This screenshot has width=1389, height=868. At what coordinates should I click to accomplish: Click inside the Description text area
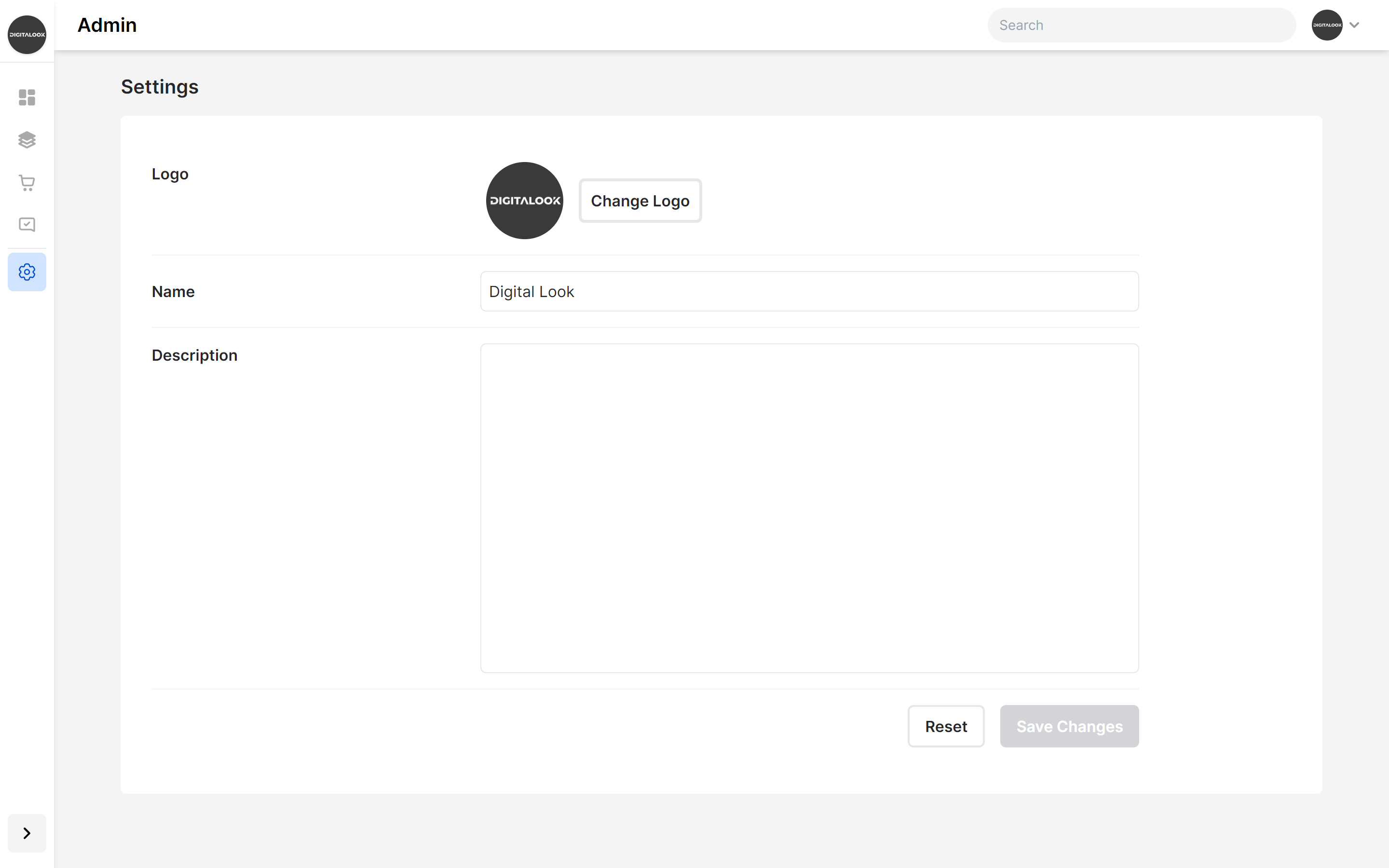[x=809, y=508]
